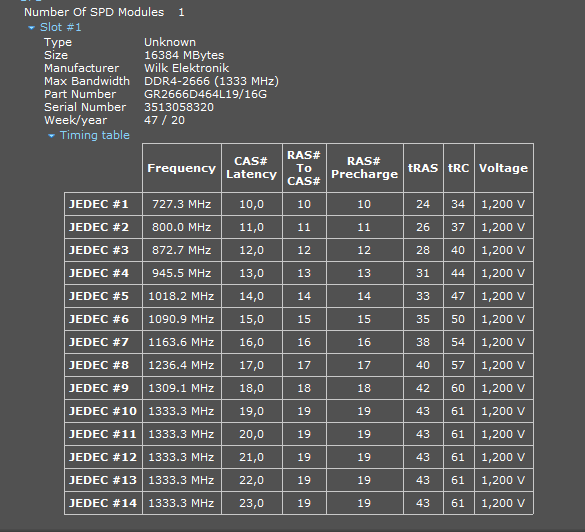
Task: Click the 1163.6 MHz frequency cell
Action: 182,342
